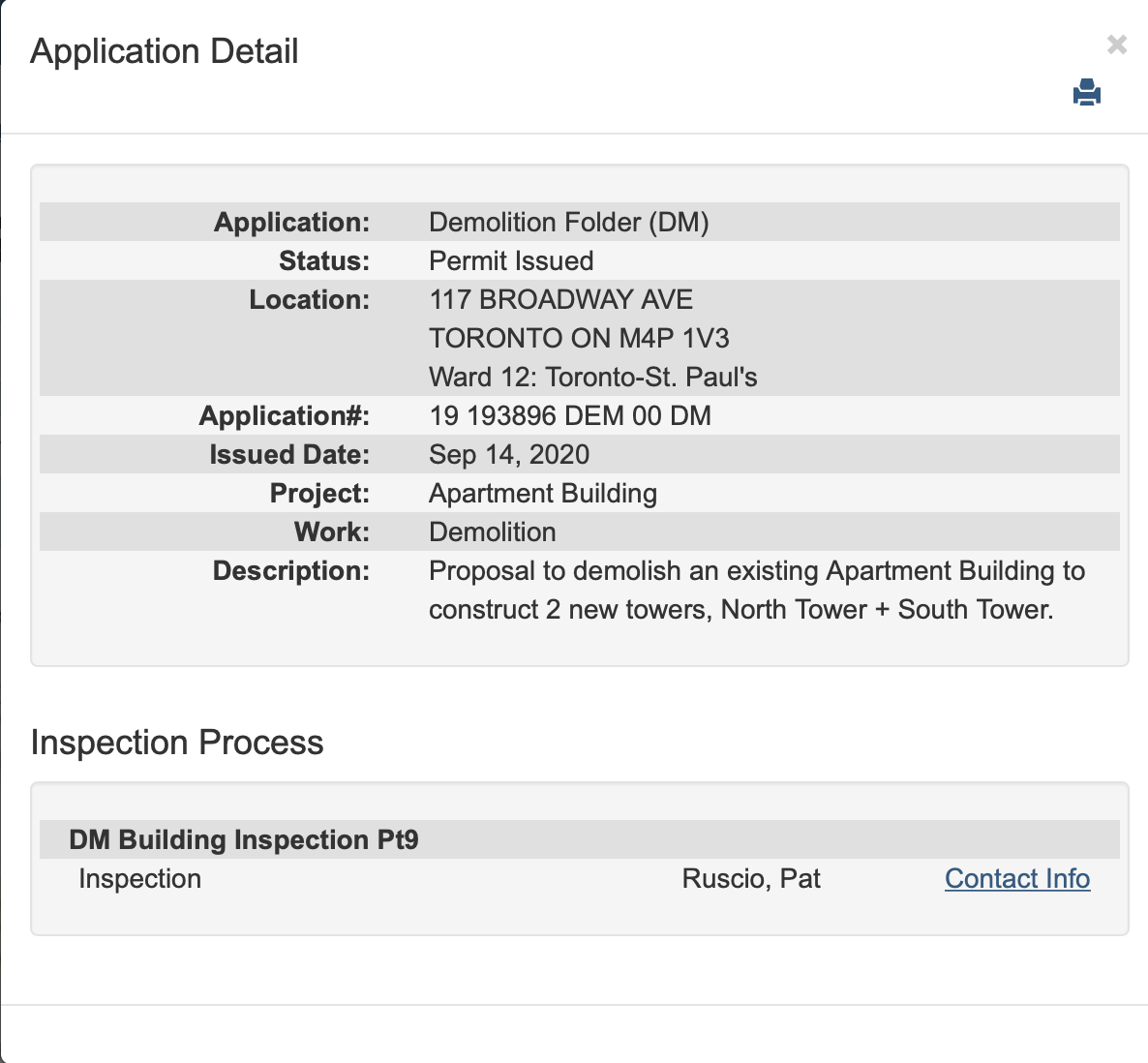The width and height of the screenshot is (1148, 1063).
Task: Click the Demolition Folder (DM) value
Action: (569, 222)
